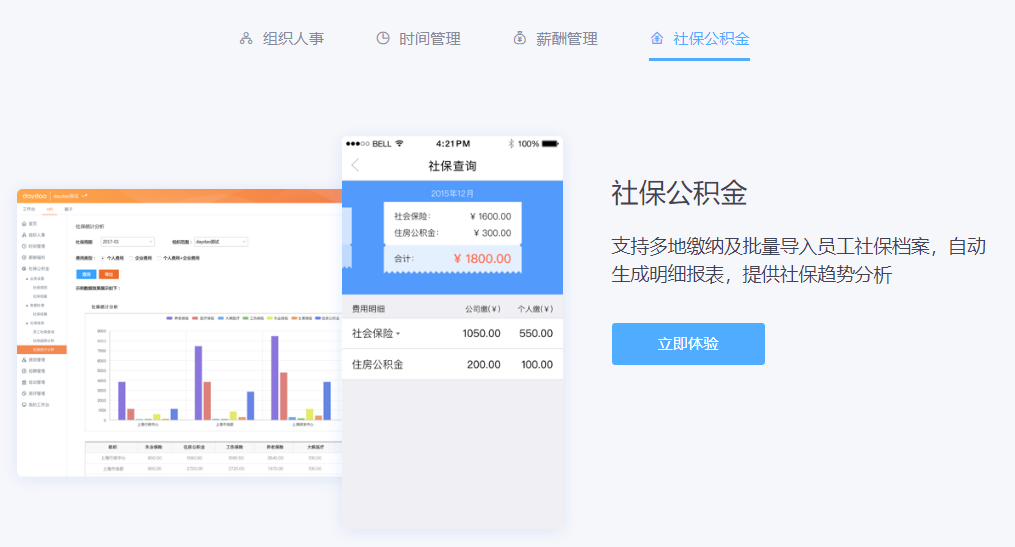Click the ¥ 1800.00 total amount
1015x547 pixels.
[x=482, y=259]
